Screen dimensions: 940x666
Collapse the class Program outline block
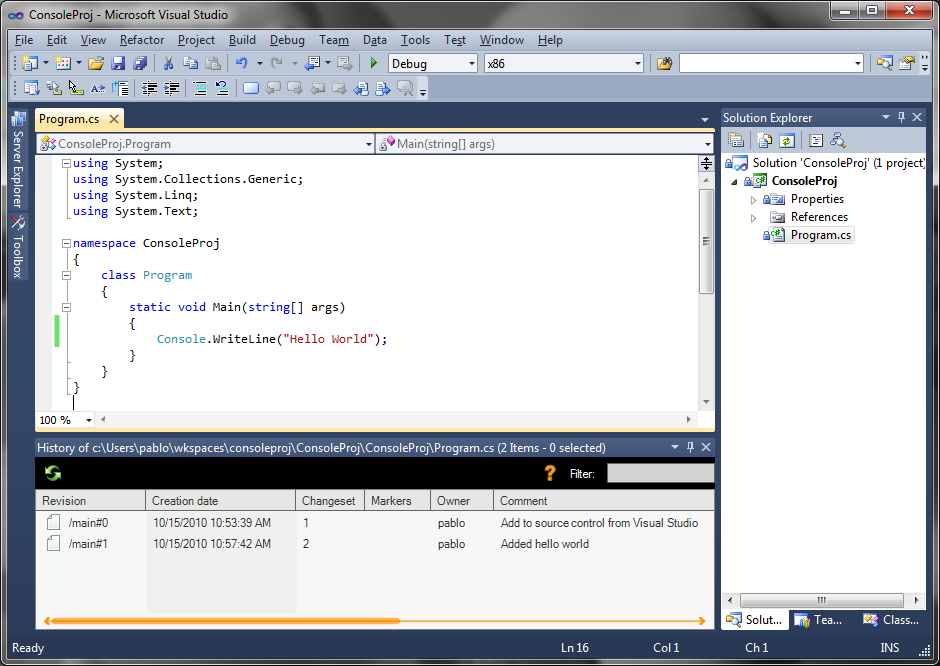[67, 275]
